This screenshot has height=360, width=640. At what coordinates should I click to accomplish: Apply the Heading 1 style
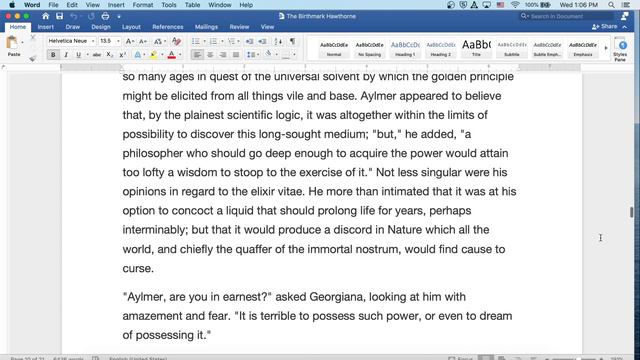click(x=405, y=49)
